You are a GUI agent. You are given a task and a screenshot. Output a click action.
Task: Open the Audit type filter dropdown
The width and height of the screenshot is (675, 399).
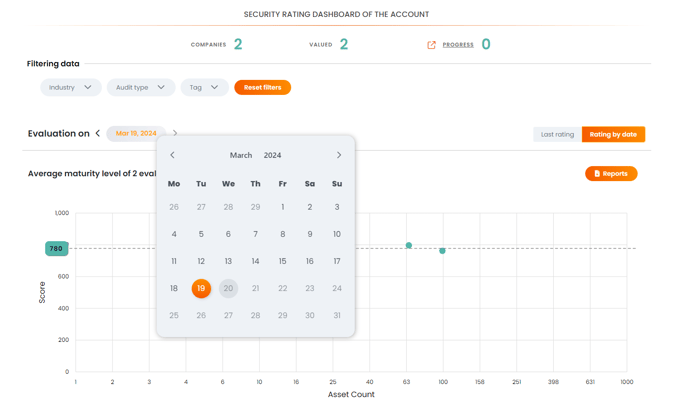pyautogui.click(x=141, y=87)
